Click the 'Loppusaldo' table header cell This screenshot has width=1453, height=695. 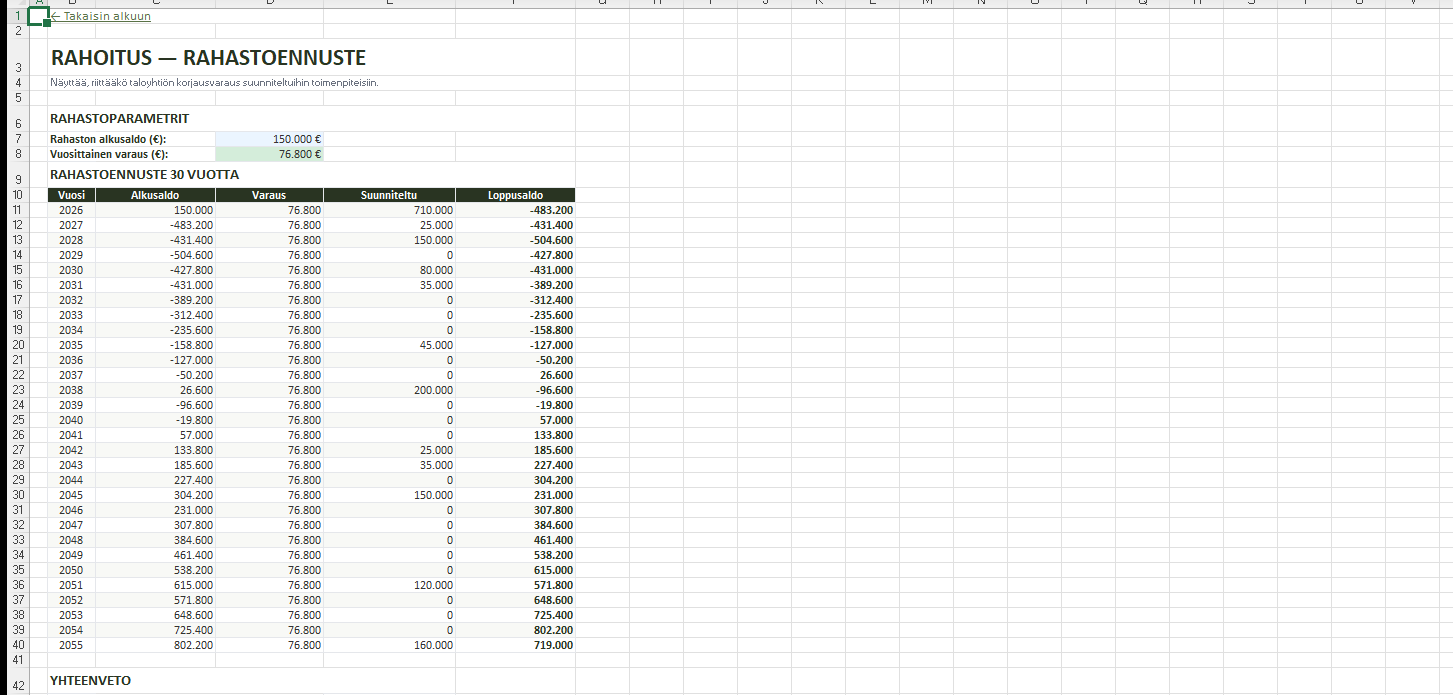click(x=515, y=195)
